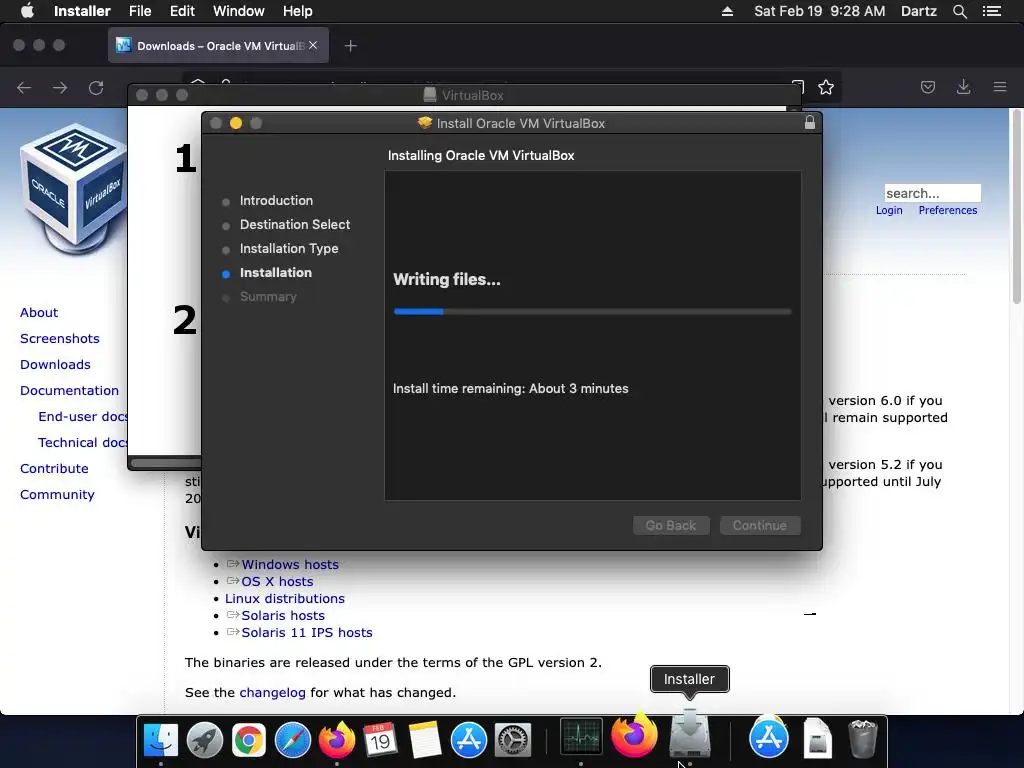
Task: Open Firefox hamburger application menu
Action: coord(1000,87)
